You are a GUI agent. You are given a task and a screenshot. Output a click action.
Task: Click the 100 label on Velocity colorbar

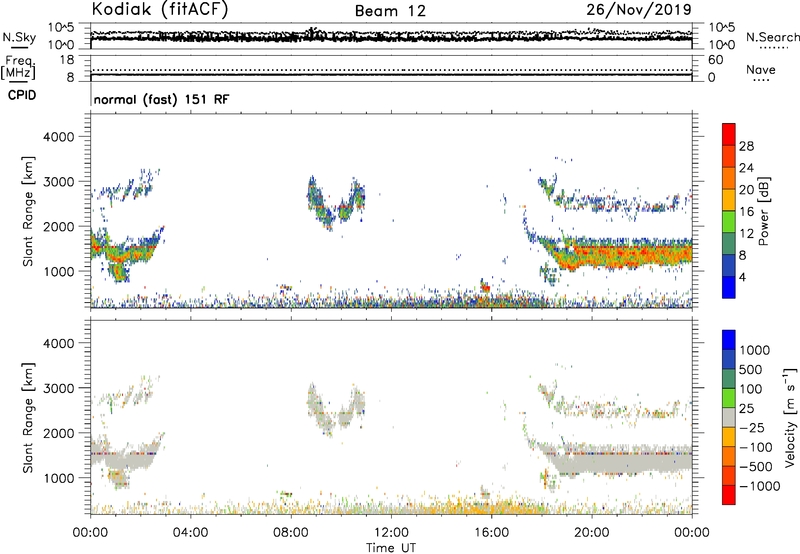click(751, 389)
